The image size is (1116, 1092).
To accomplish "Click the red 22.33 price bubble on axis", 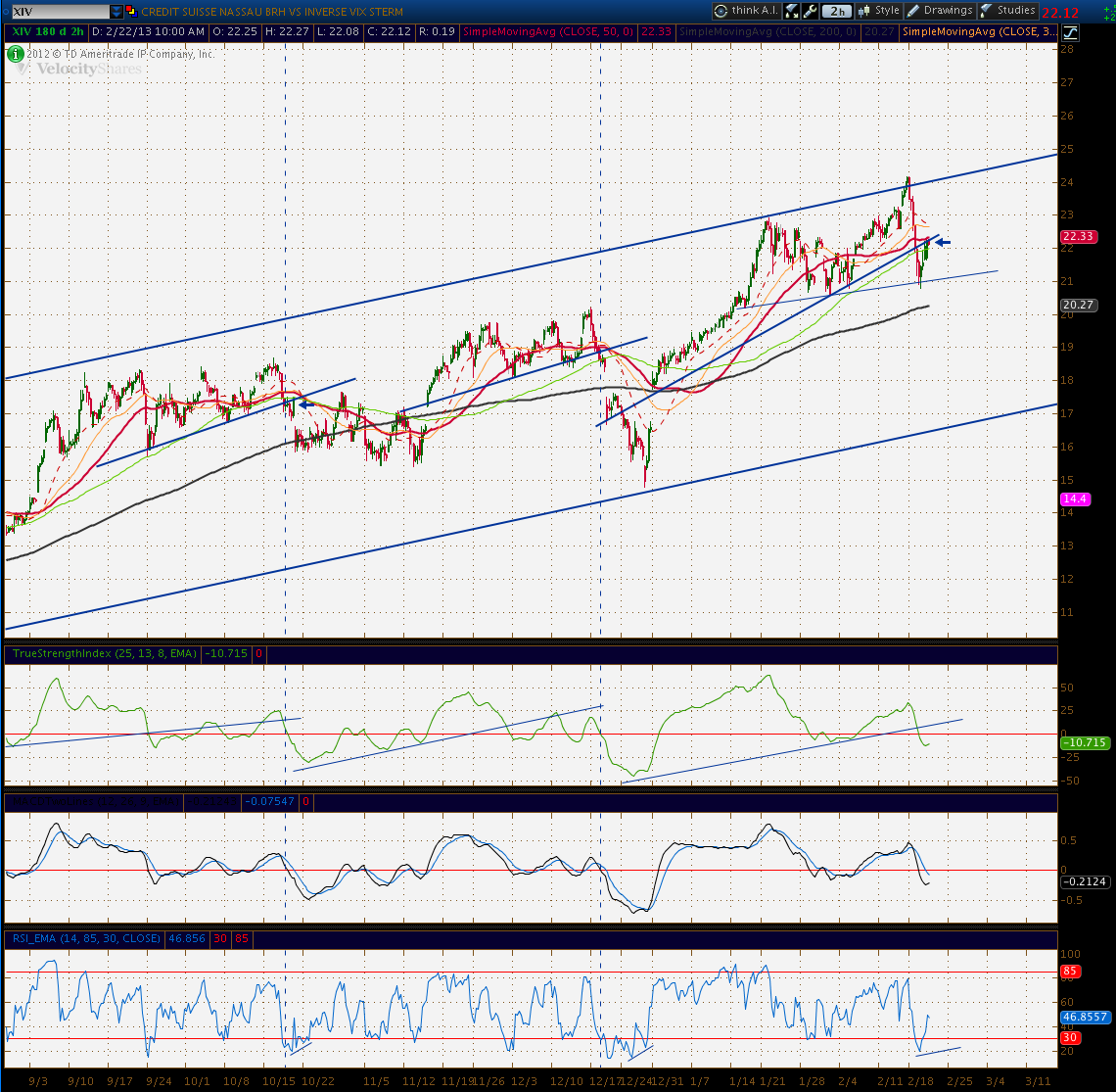I will coord(1078,236).
